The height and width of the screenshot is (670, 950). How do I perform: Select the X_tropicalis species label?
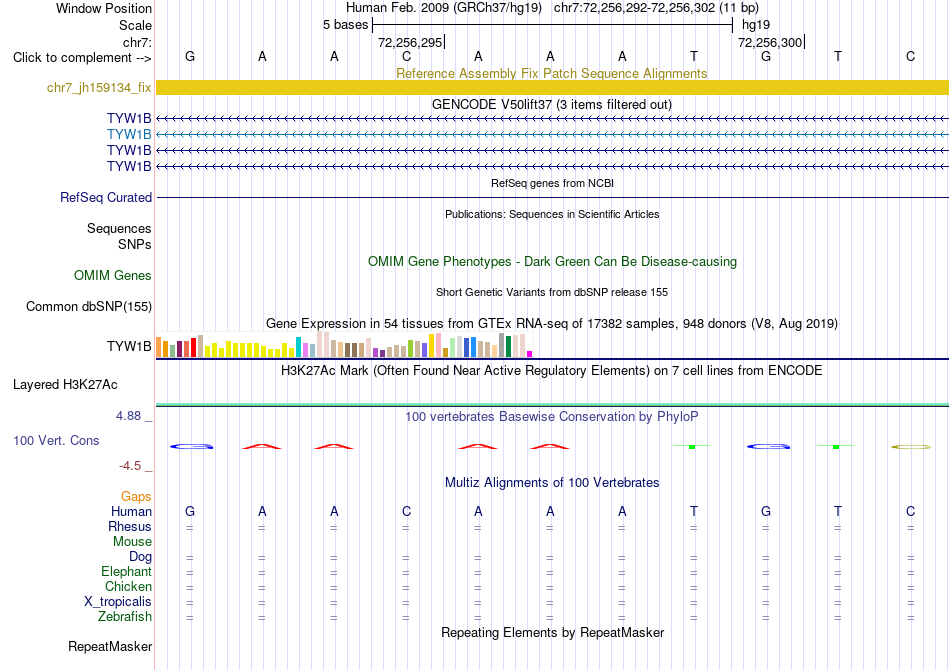118,602
